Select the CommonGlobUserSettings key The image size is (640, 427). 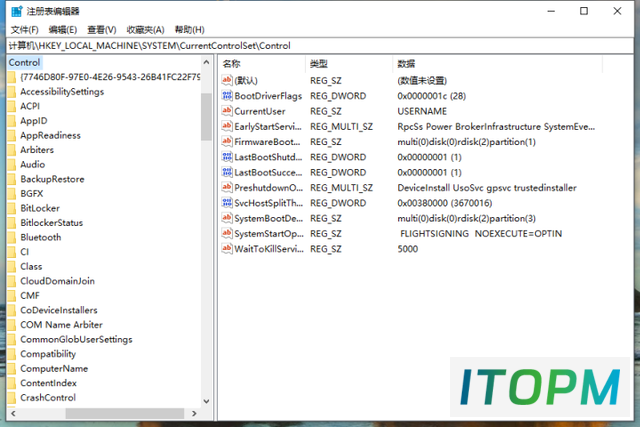tap(76, 339)
